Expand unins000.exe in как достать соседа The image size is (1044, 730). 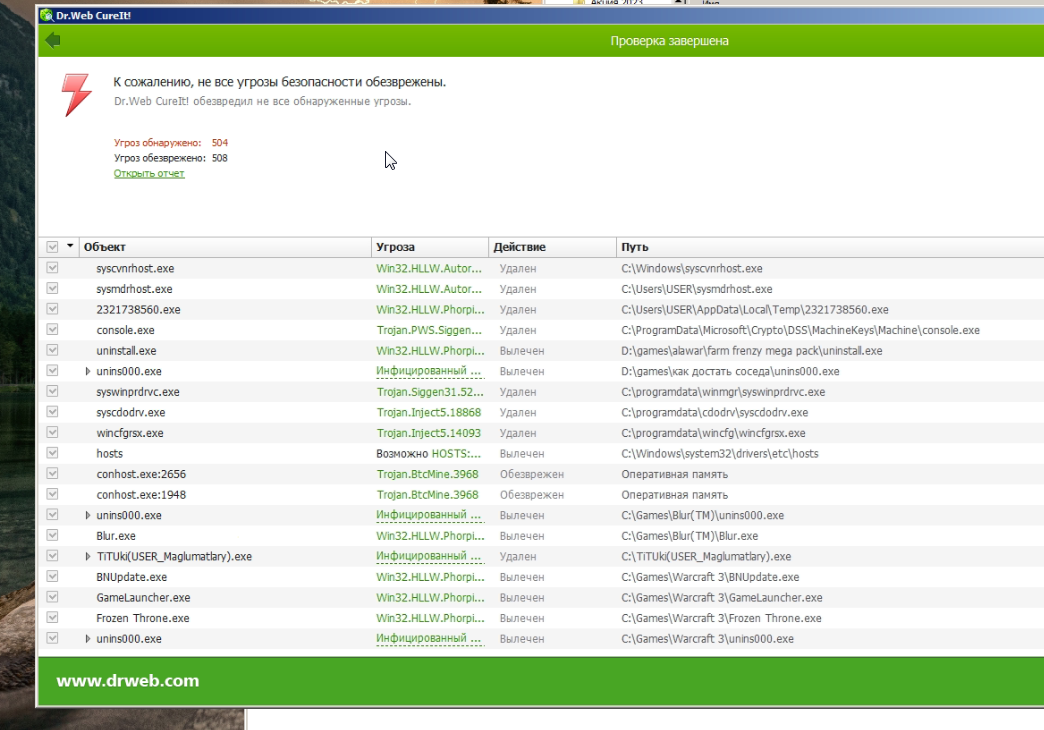(x=87, y=371)
